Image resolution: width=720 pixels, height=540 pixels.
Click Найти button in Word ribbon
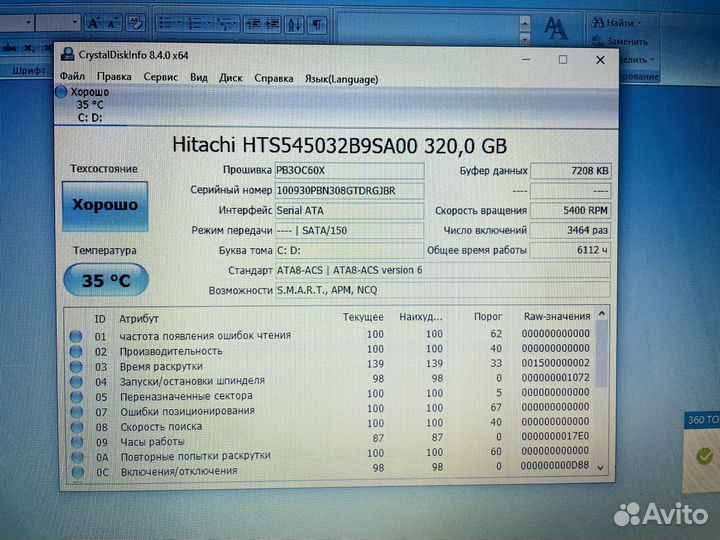tap(613, 22)
